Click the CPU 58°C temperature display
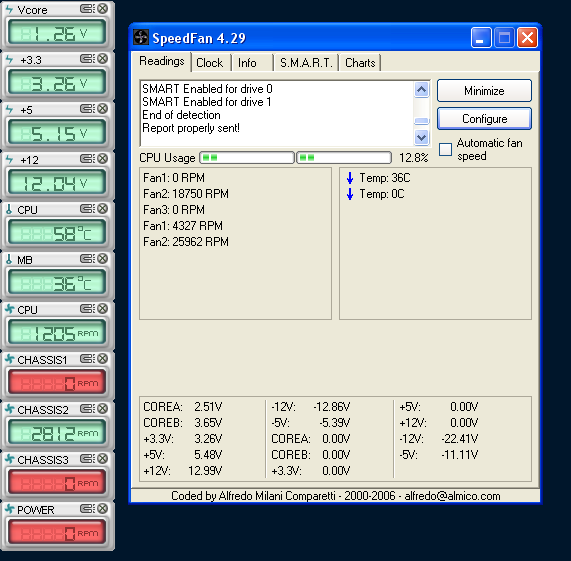 tap(56, 233)
